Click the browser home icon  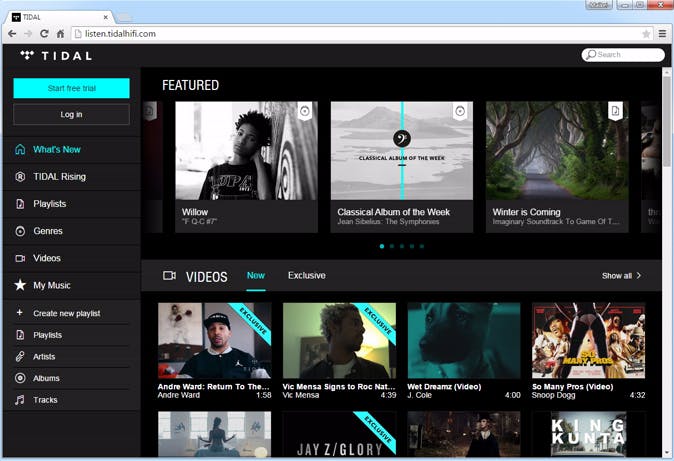click(x=61, y=34)
